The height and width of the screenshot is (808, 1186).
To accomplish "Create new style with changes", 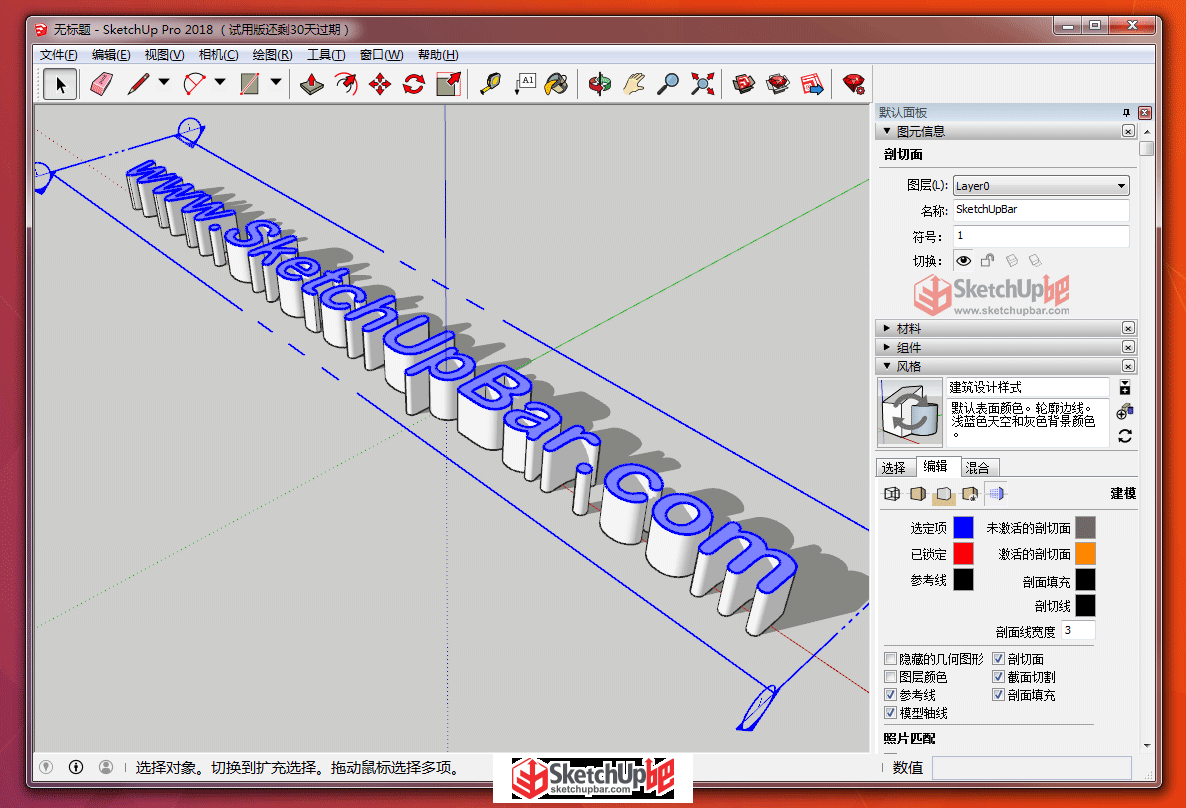I will point(1125,411).
